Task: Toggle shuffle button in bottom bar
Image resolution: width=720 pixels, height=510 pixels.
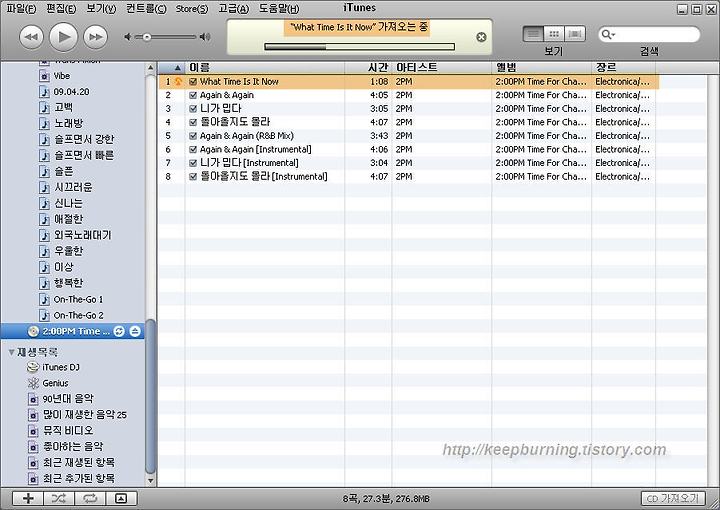Action: point(59,498)
